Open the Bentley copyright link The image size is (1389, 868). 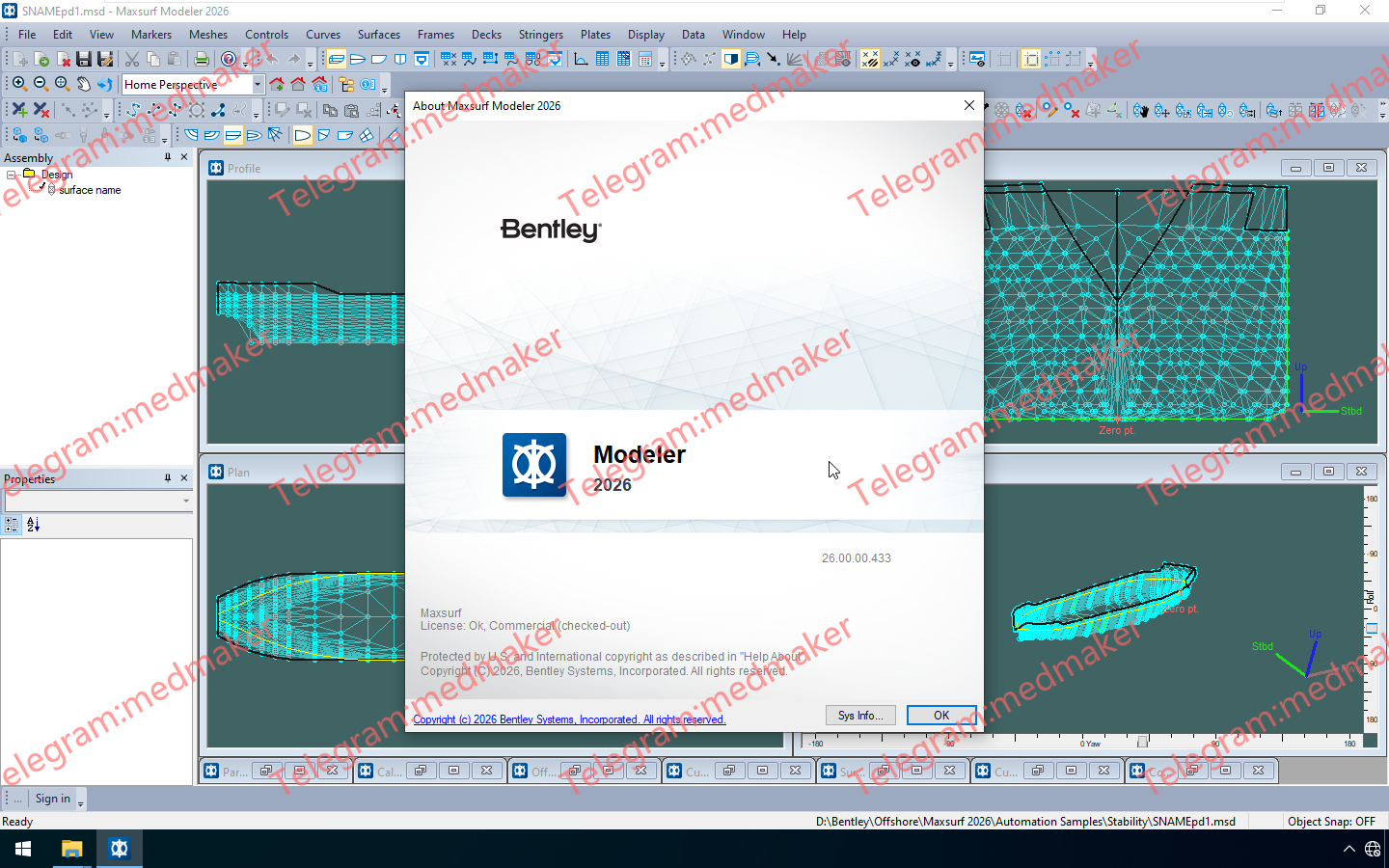(x=569, y=719)
